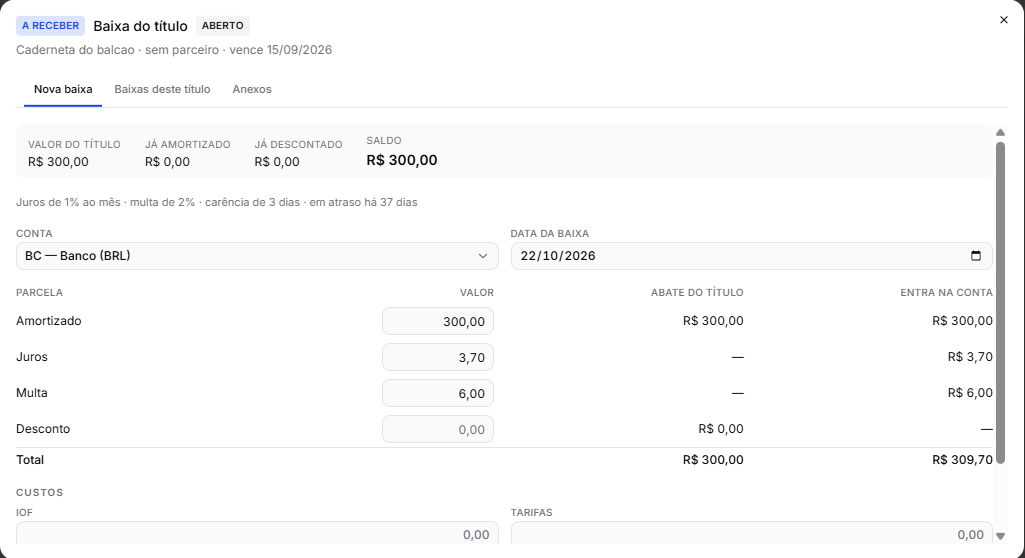Open the calendar picker in Data da baixa
The image size is (1025, 558).
976,255
